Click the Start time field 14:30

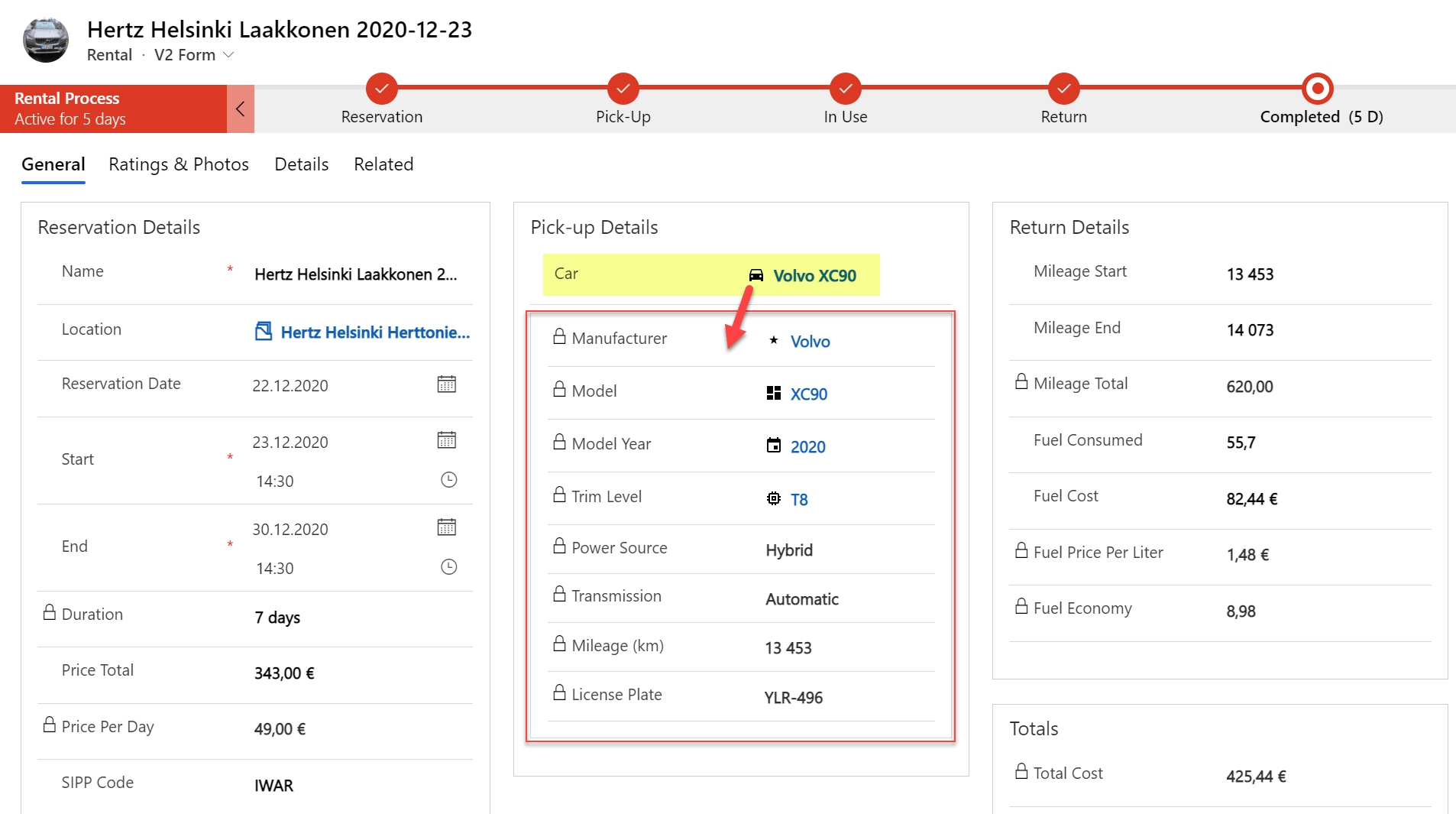(x=275, y=482)
